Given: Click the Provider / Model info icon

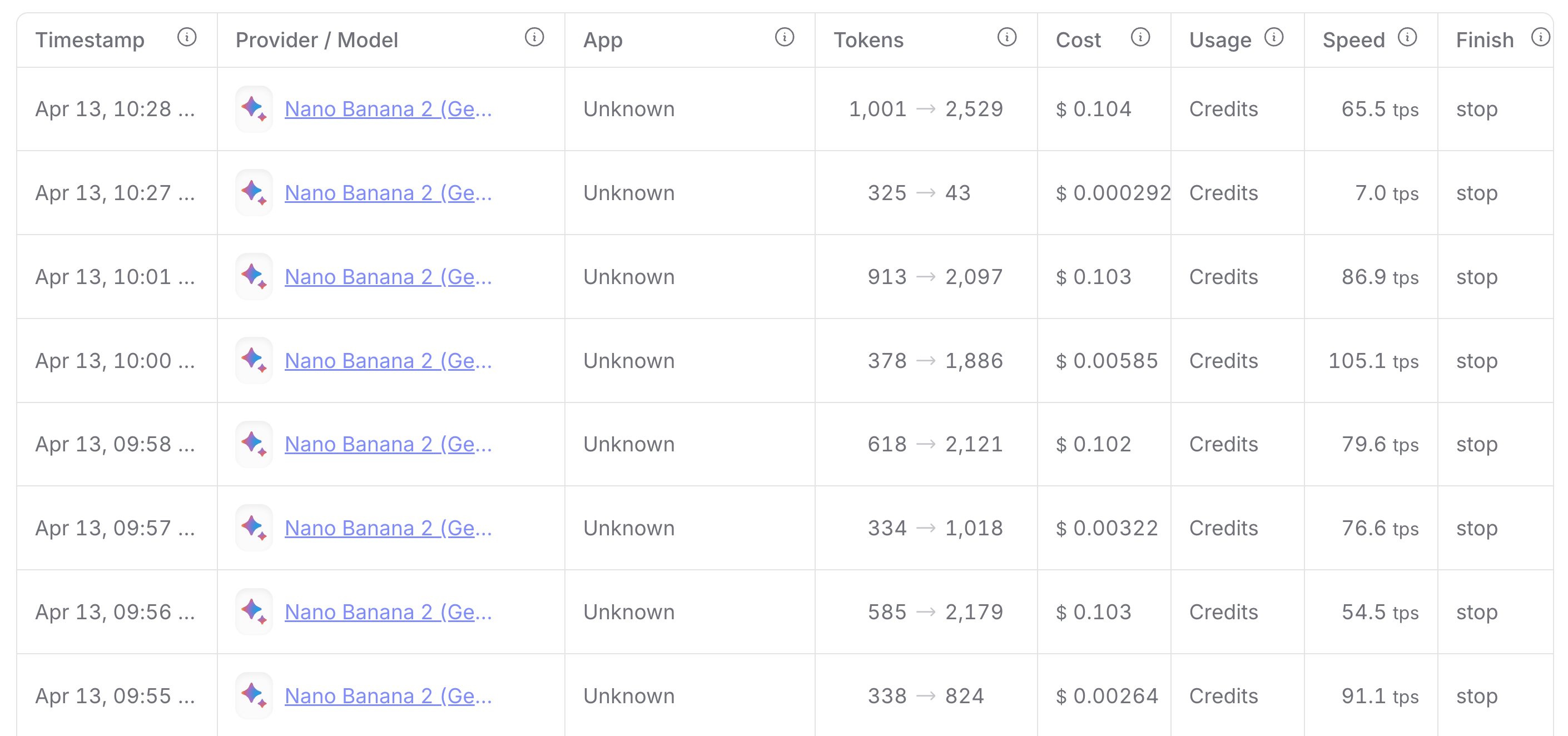Looking at the screenshot, I should tap(534, 38).
